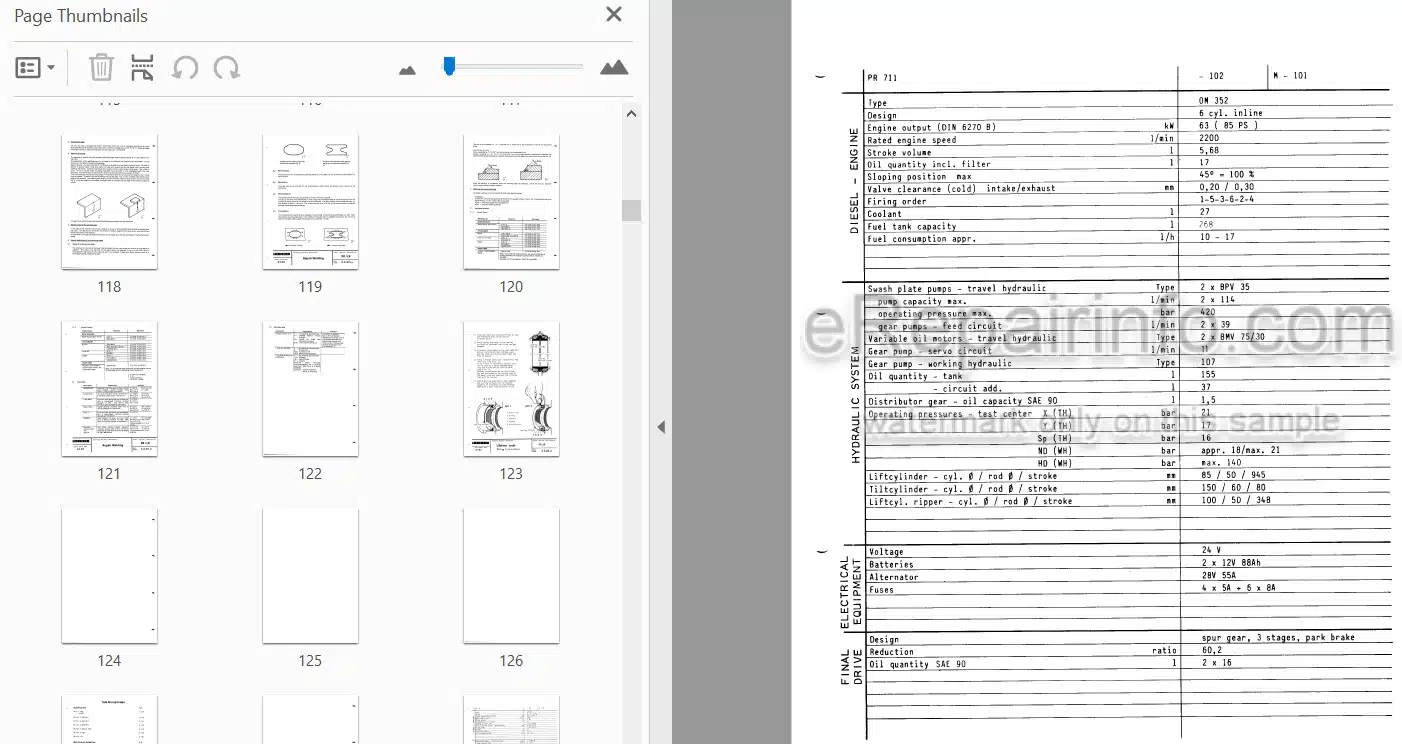Click 'Oil quantity SAE 90' final drive label
Image resolution: width=1402 pixels, height=744 pixels.
[917, 665]
